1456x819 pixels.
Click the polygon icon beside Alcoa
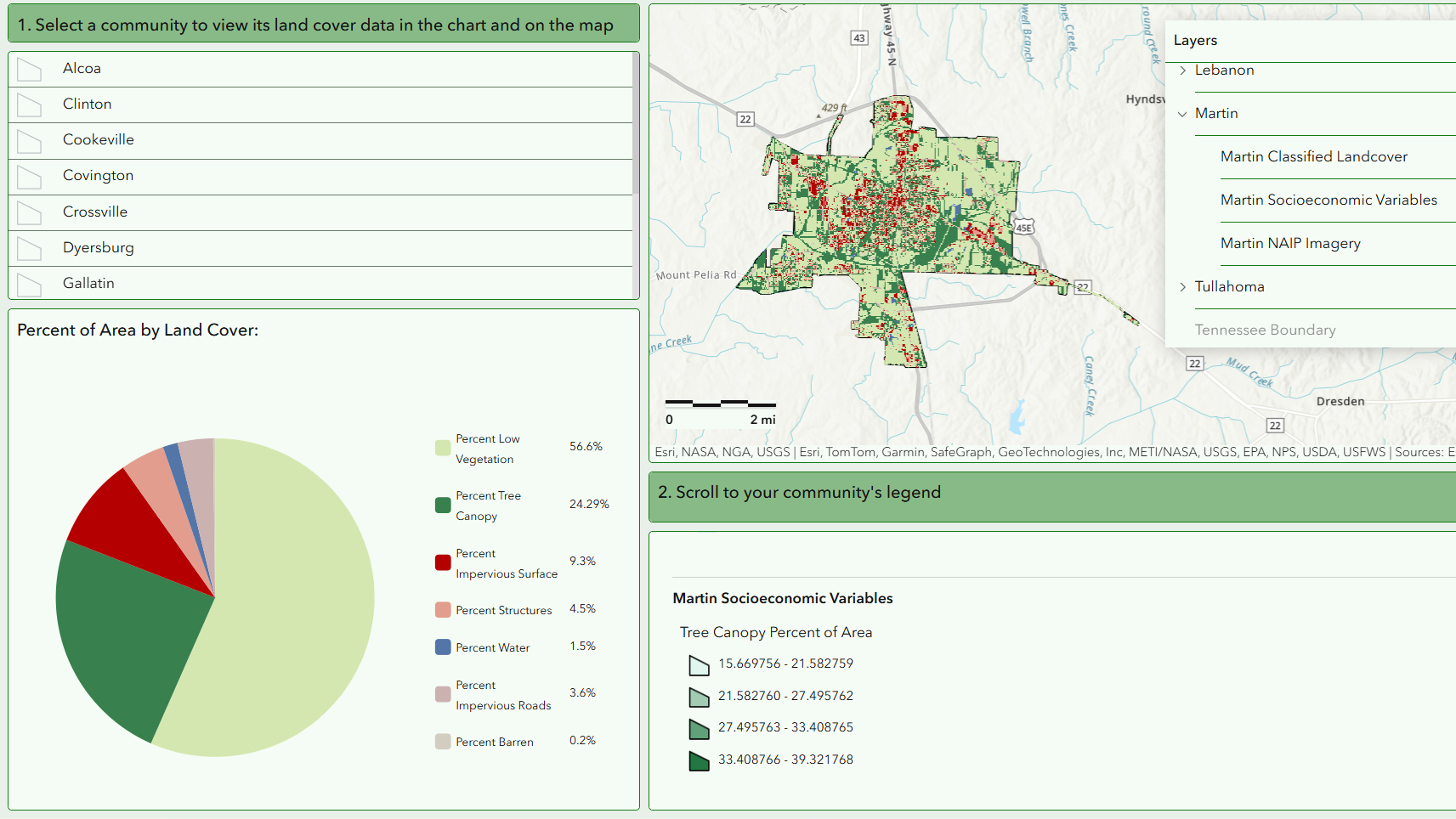pyautogui.click(x=30, y=69)
